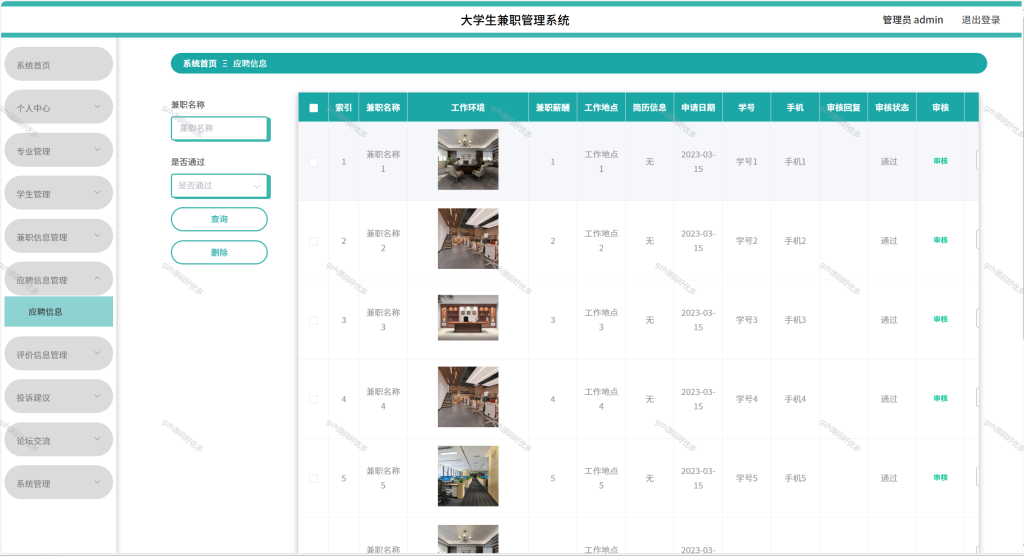This screenshot has height=556, width=1024.
Task: Click the 删除 delete button
Action: pos(219,253)
